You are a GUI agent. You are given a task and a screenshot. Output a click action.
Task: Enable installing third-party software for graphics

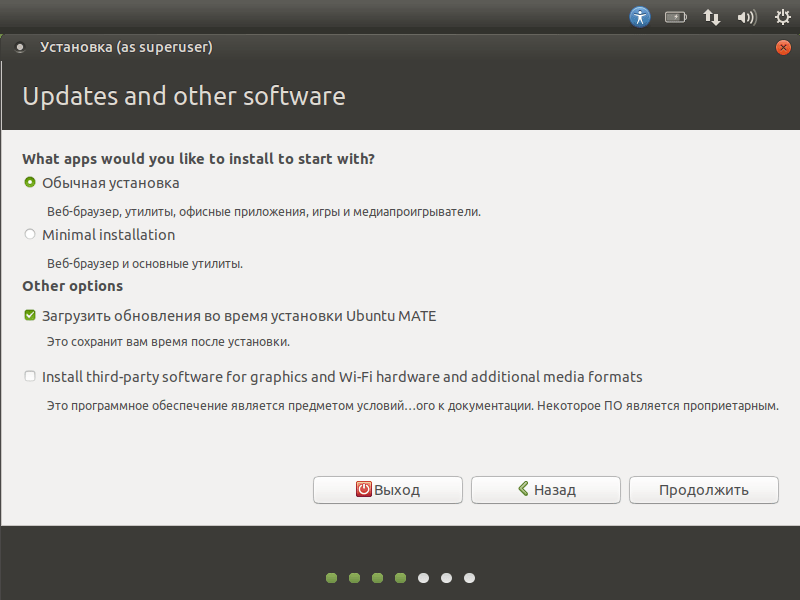click(x=29, y=376)
